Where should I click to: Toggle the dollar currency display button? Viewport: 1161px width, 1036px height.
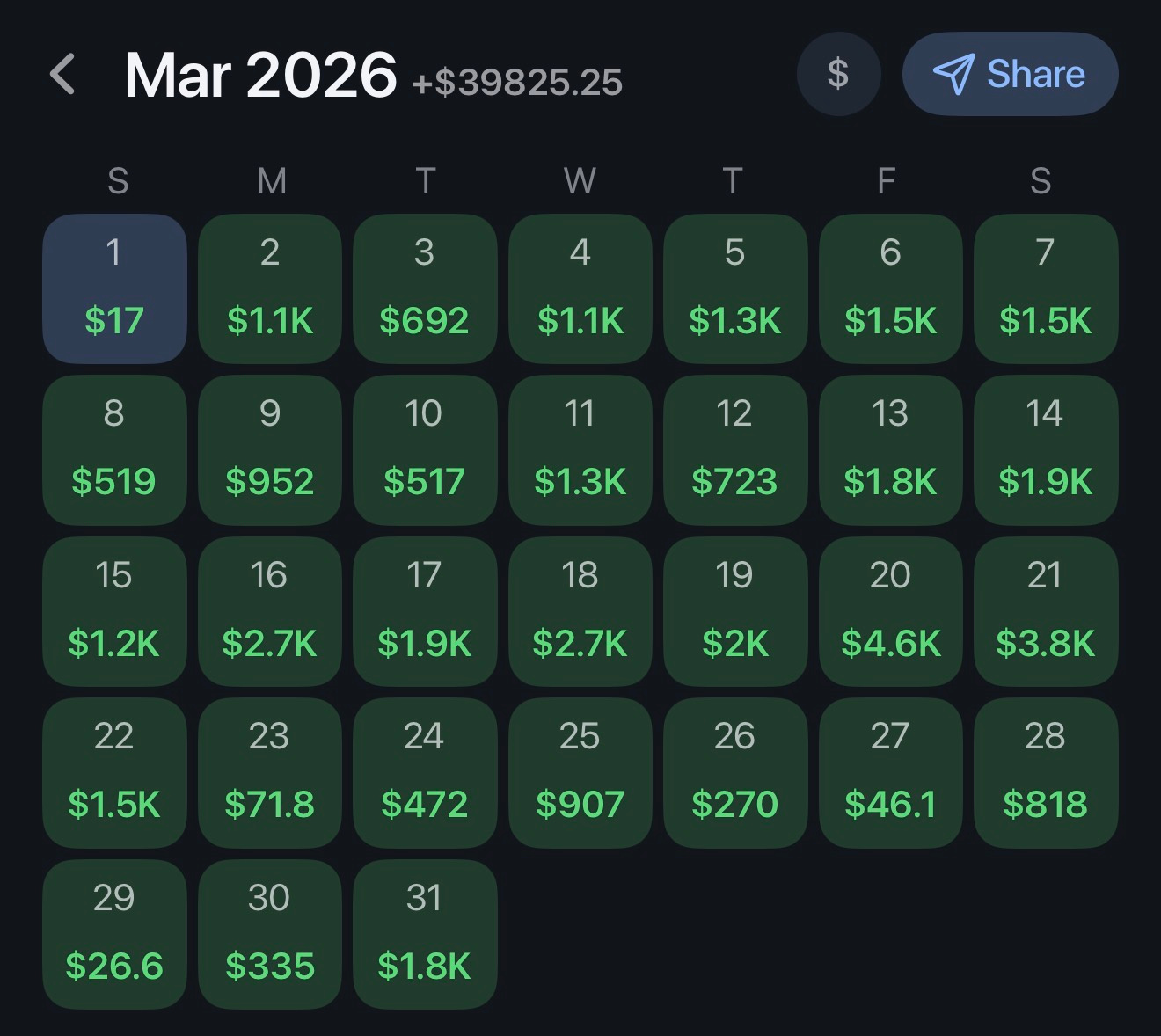tap(838, 74)
